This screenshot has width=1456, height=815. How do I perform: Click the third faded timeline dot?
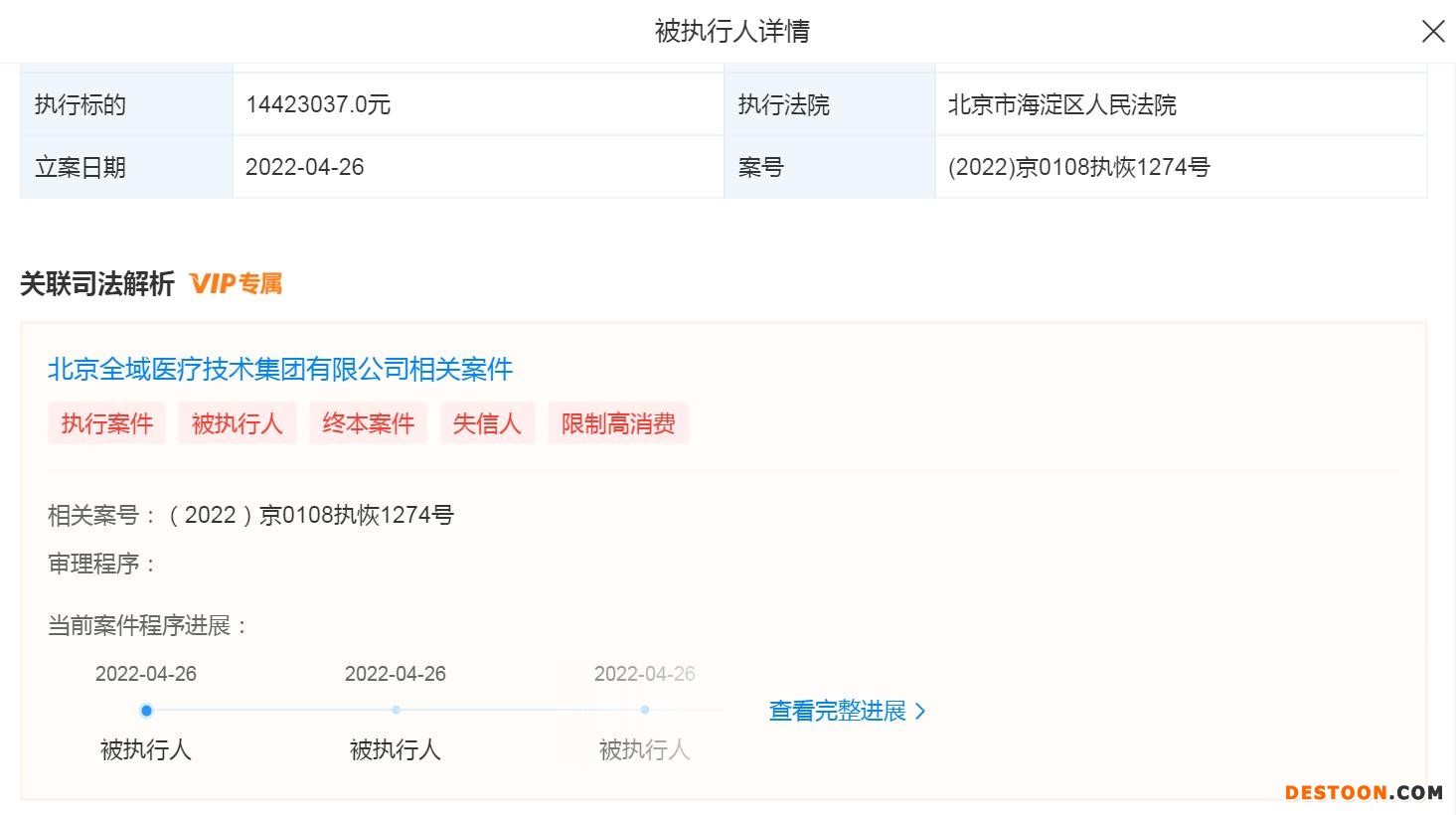point(645,710)
